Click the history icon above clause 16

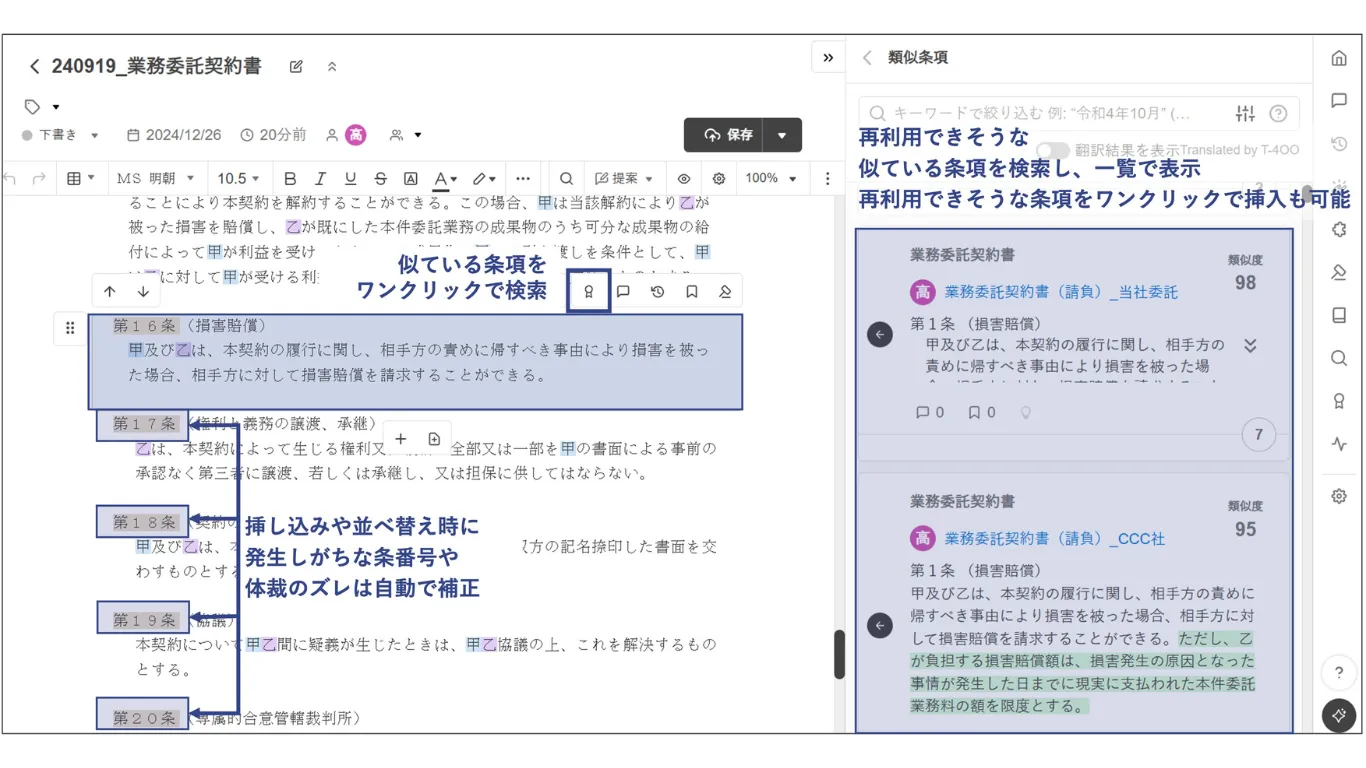657,292
